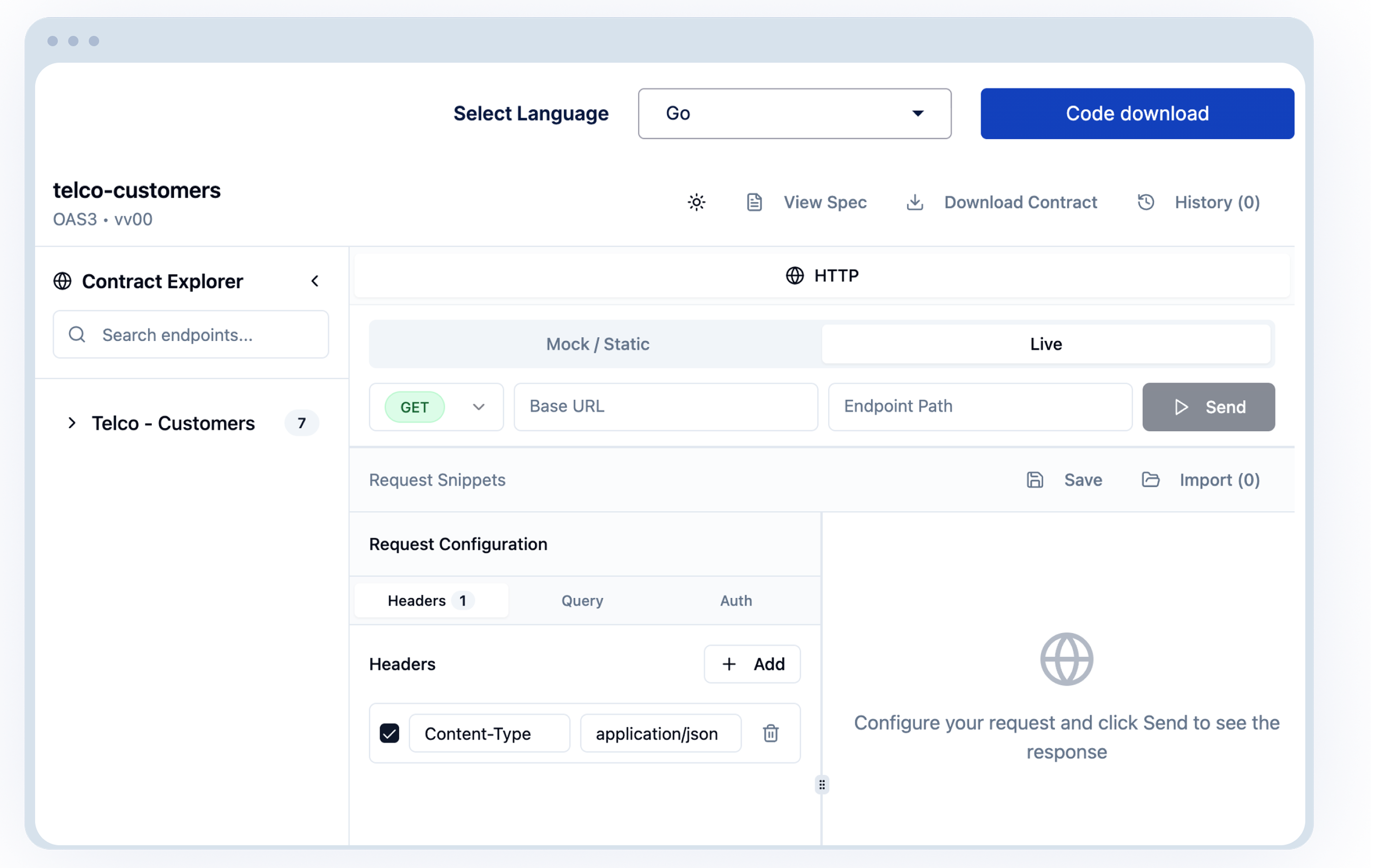Click the panel resize drag handle
The height and width of the screenshot is (868, 1384).
[822, 785]
